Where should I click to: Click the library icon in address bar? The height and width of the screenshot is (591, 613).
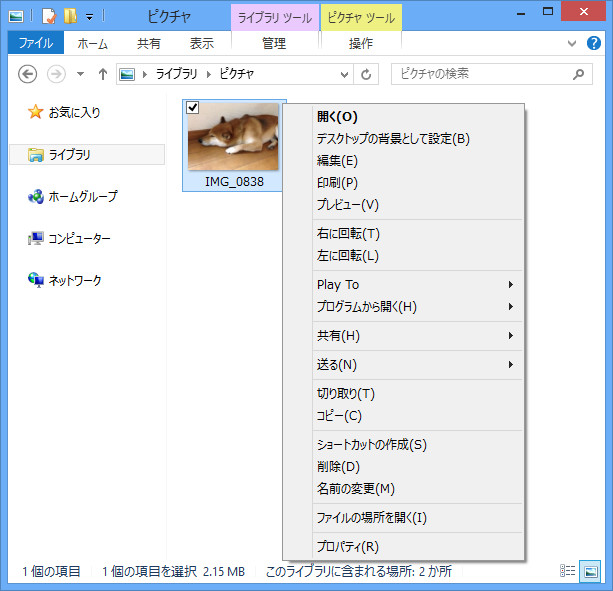[127, 74]
